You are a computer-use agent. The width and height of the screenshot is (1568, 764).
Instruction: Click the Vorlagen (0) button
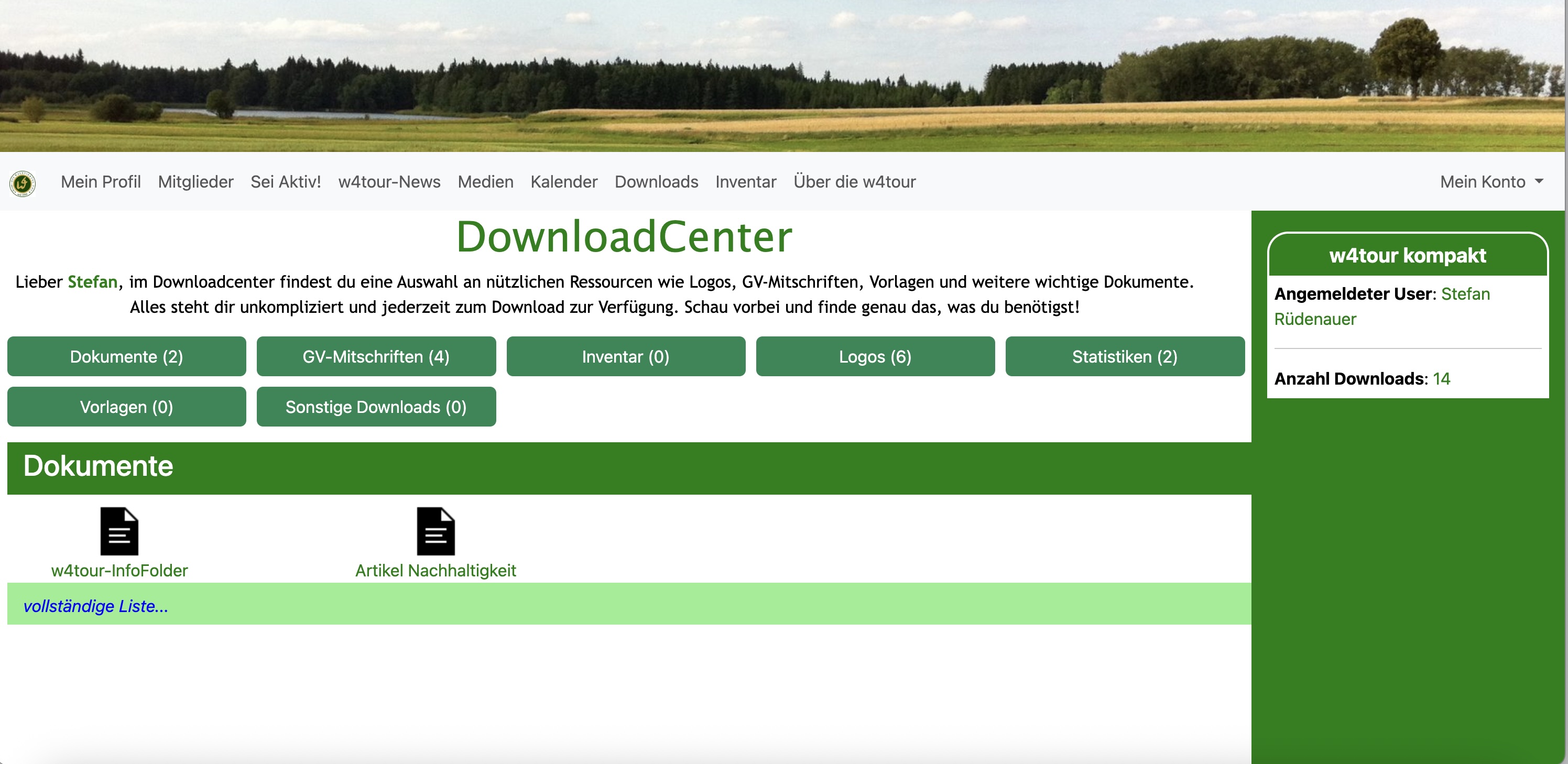point(127,407)
